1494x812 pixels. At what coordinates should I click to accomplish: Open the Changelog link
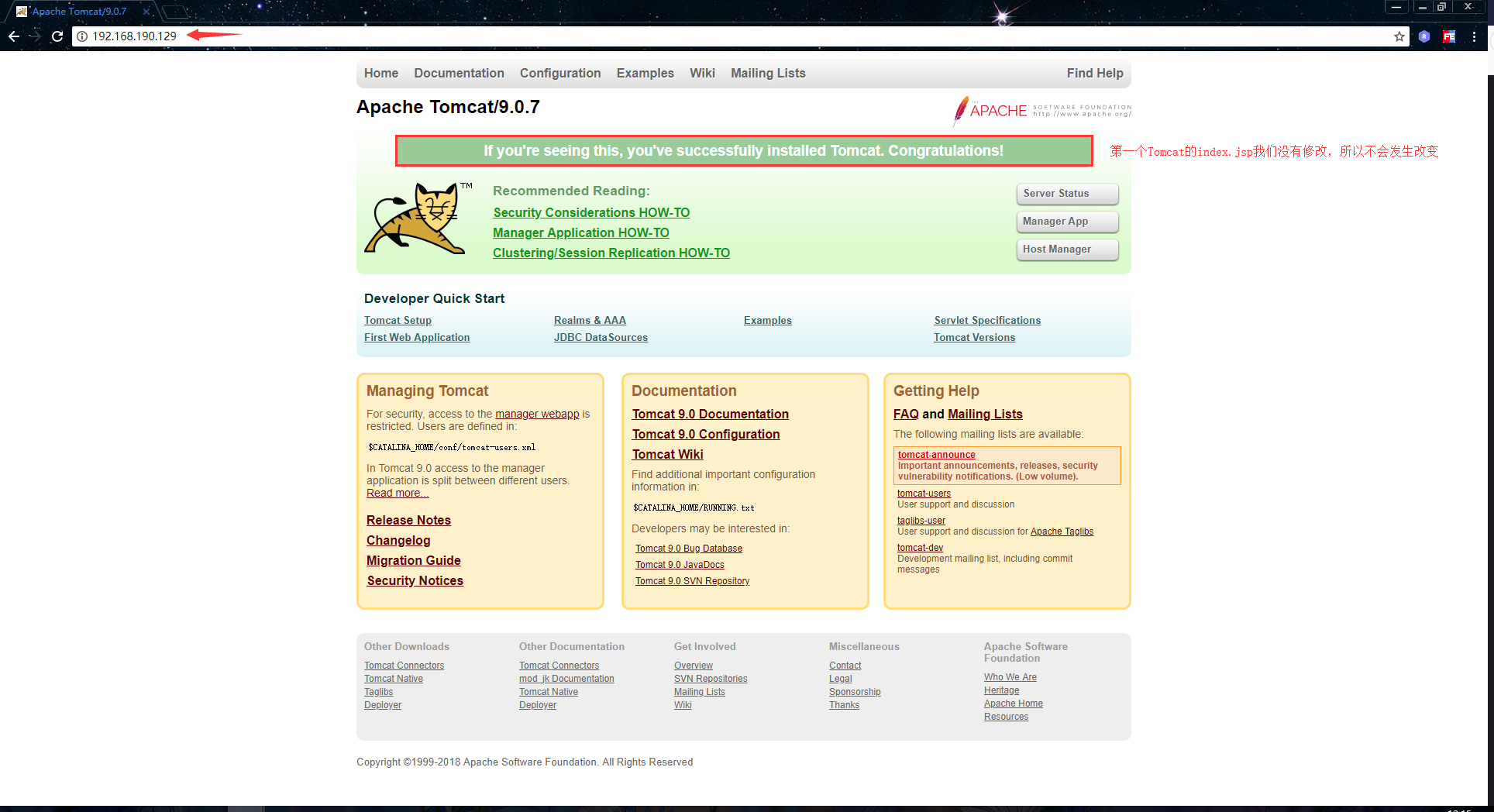click(398, 540)
